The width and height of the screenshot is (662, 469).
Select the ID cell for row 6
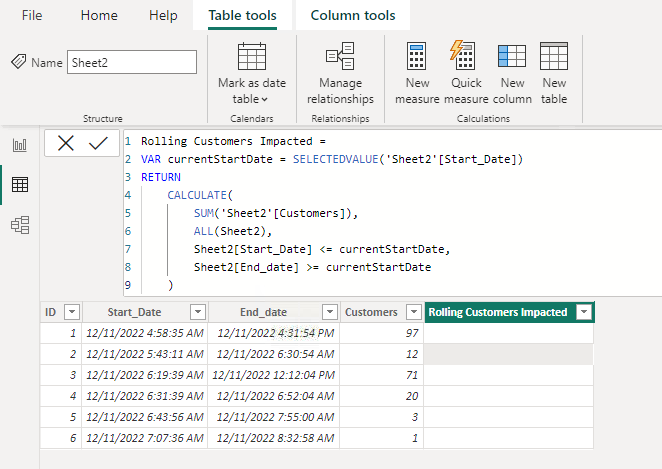pyautogui.click(x=61, y=439)
